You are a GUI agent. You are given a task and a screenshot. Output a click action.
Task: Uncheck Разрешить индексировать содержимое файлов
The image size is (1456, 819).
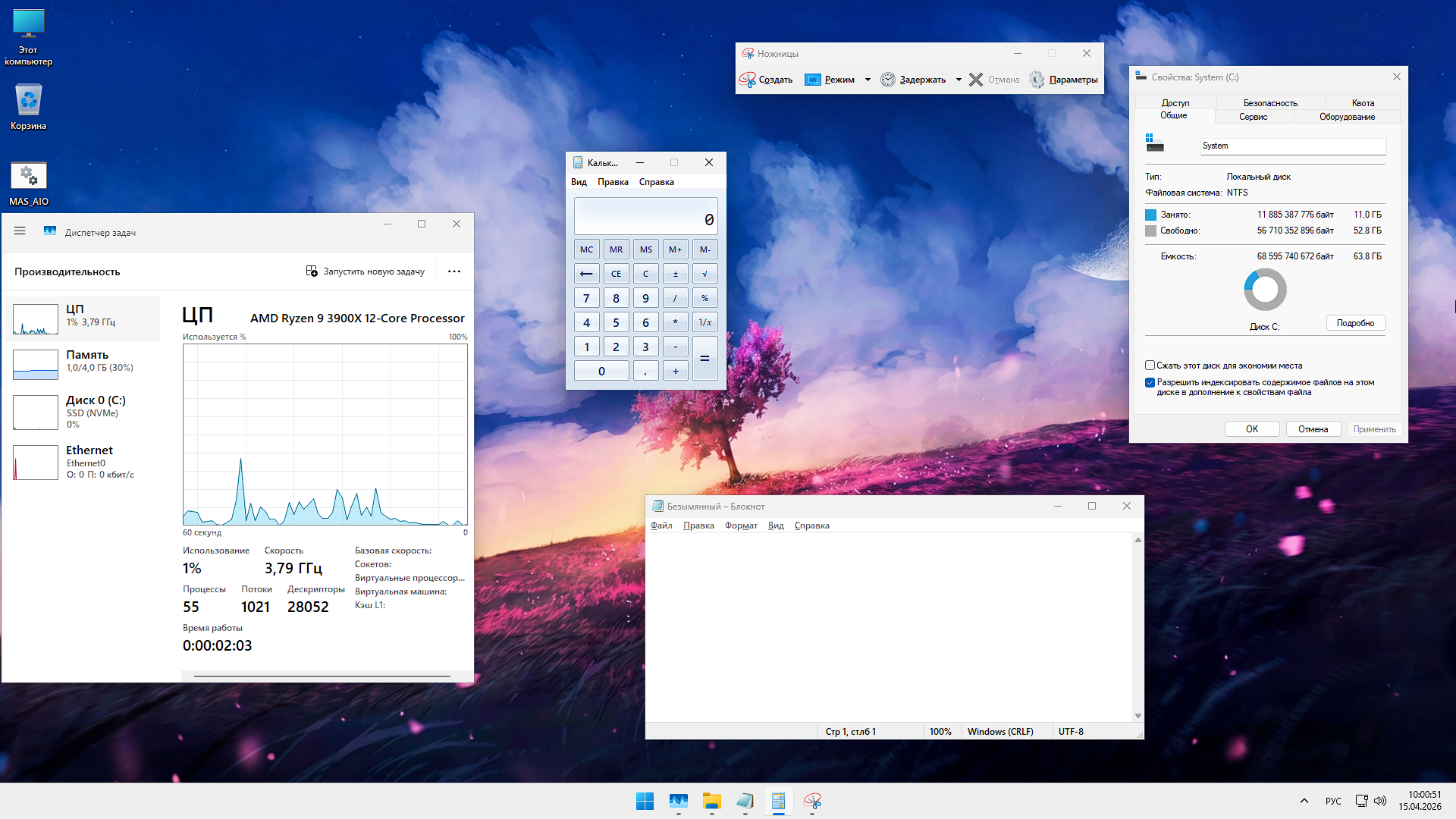coord(1150,382)
